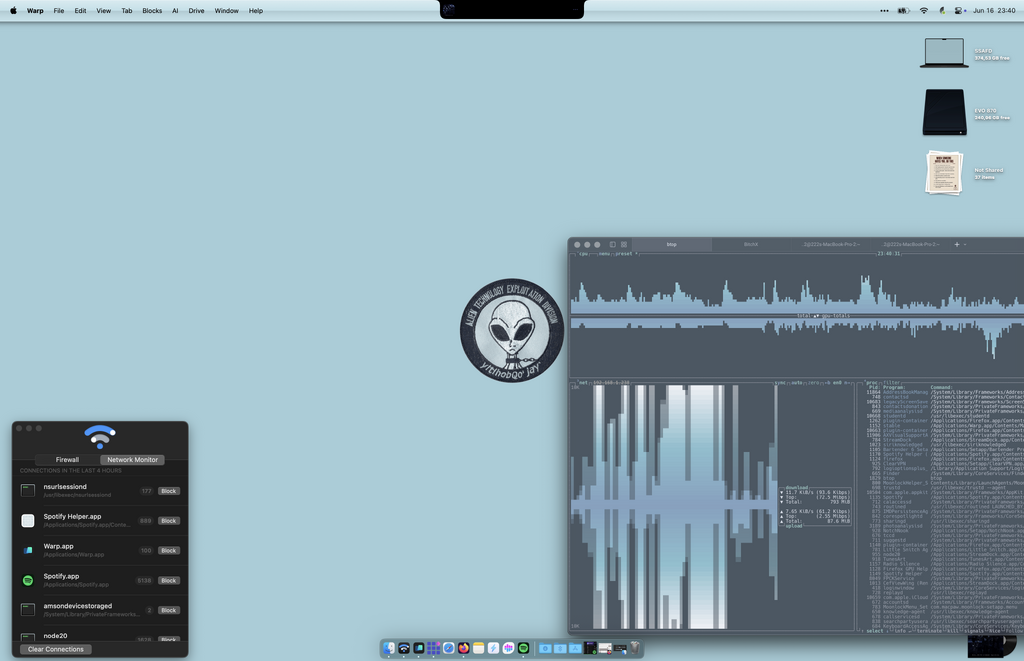Open the Help menu

(x=256, y=10)
